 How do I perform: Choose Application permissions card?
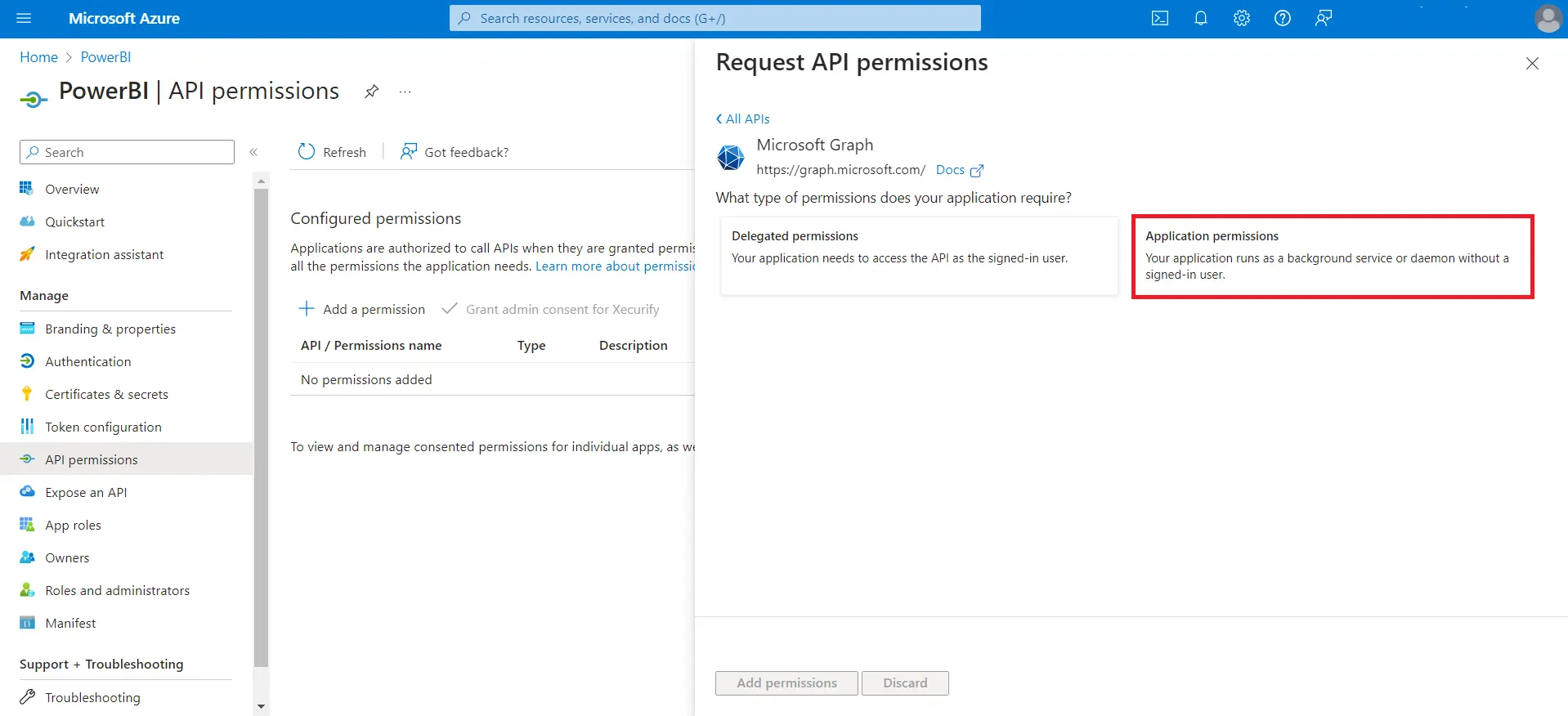click(x=1333, y=257)
